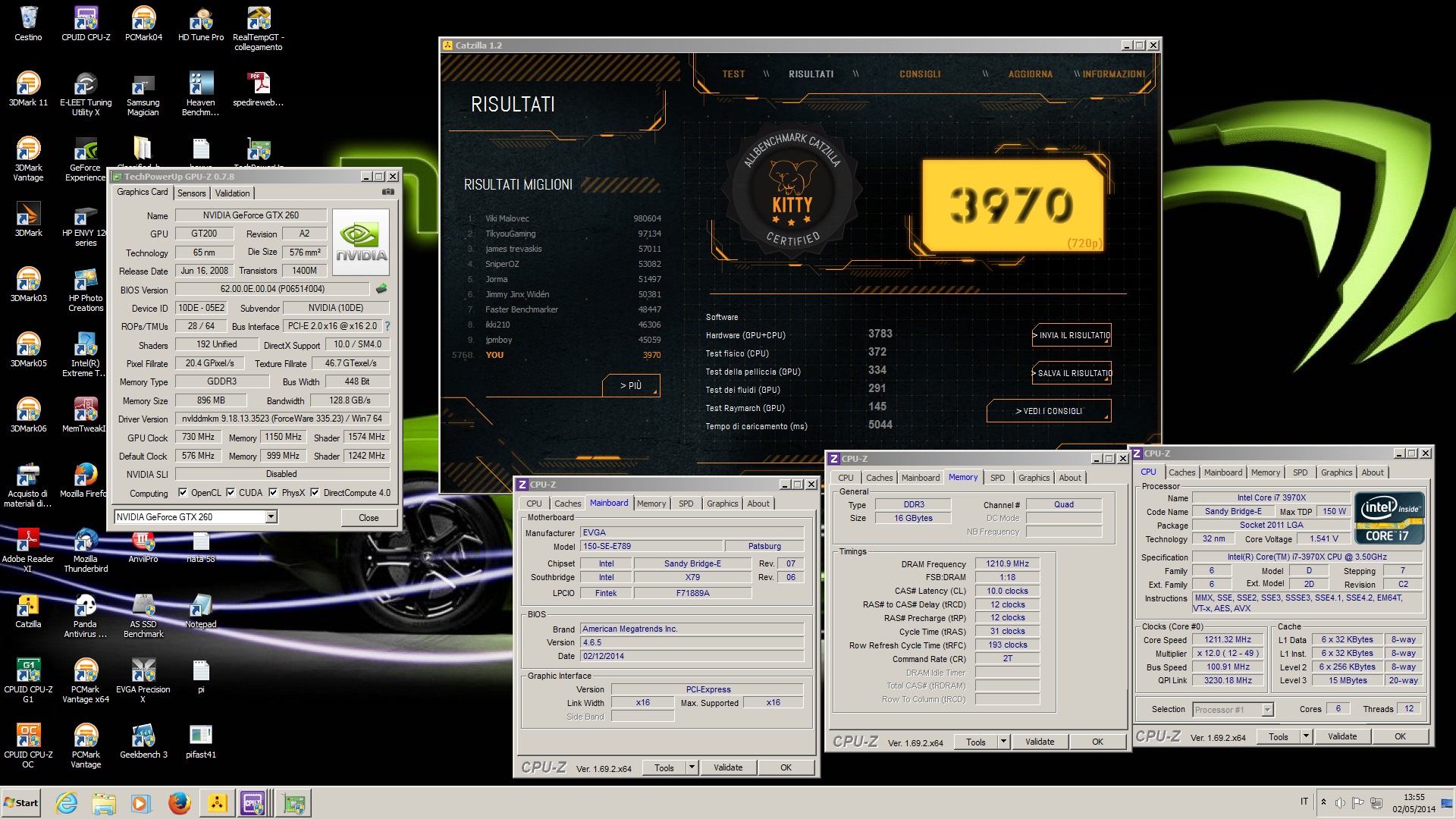Open the Cestino recycle bin icon
This screenshot has width=1456, height=819.
point(28,24)
